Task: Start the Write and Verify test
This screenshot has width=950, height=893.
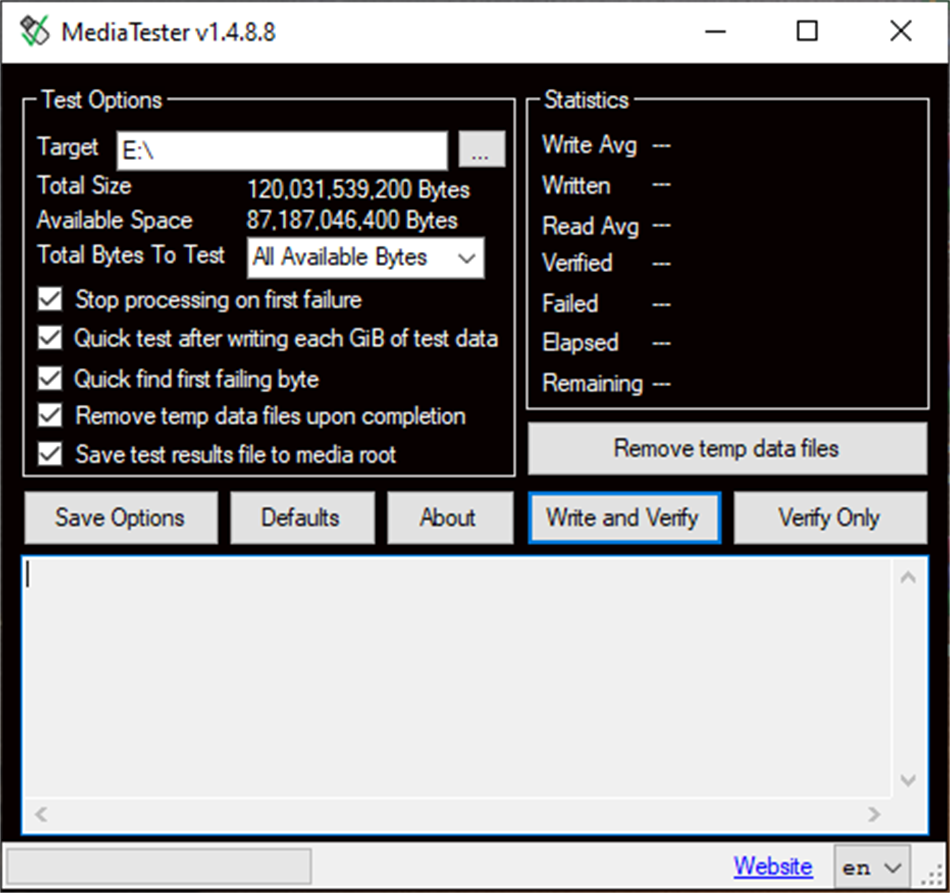Action: (624, 518)
